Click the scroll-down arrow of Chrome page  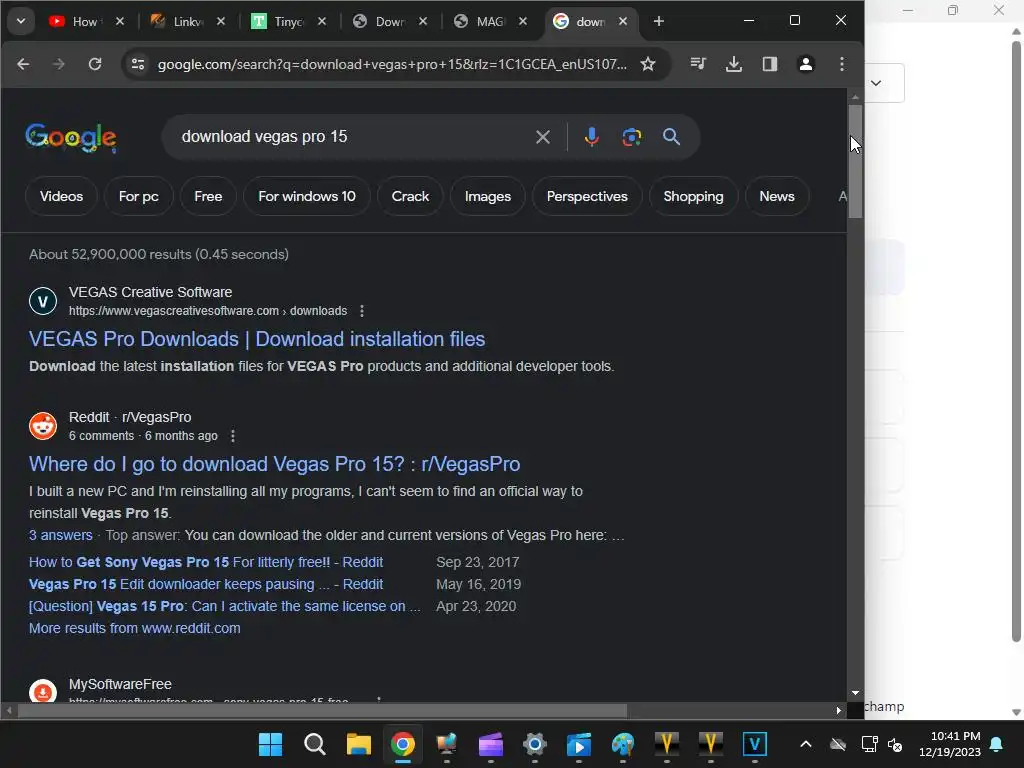855,693
